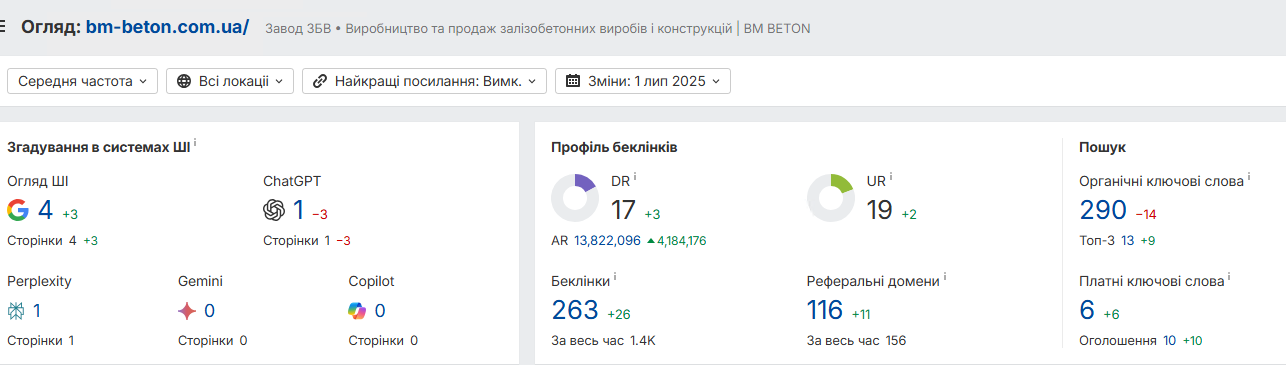Open the 290 organic keywords report
Viewport: 1286px width, 365px height.
(x=1103, y=210)
